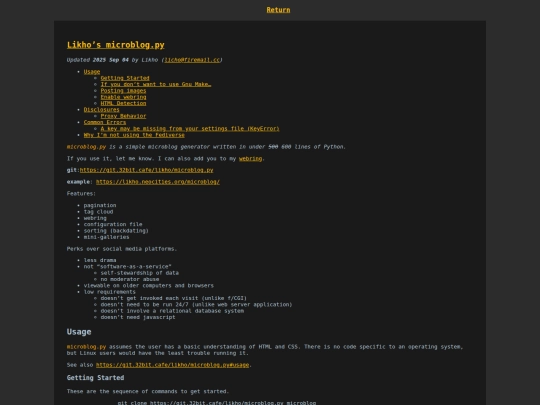Viewport: 540px width, 405px height.
Task: Click the 'Perks over social media platforms' text
Action: click(122, 249)
